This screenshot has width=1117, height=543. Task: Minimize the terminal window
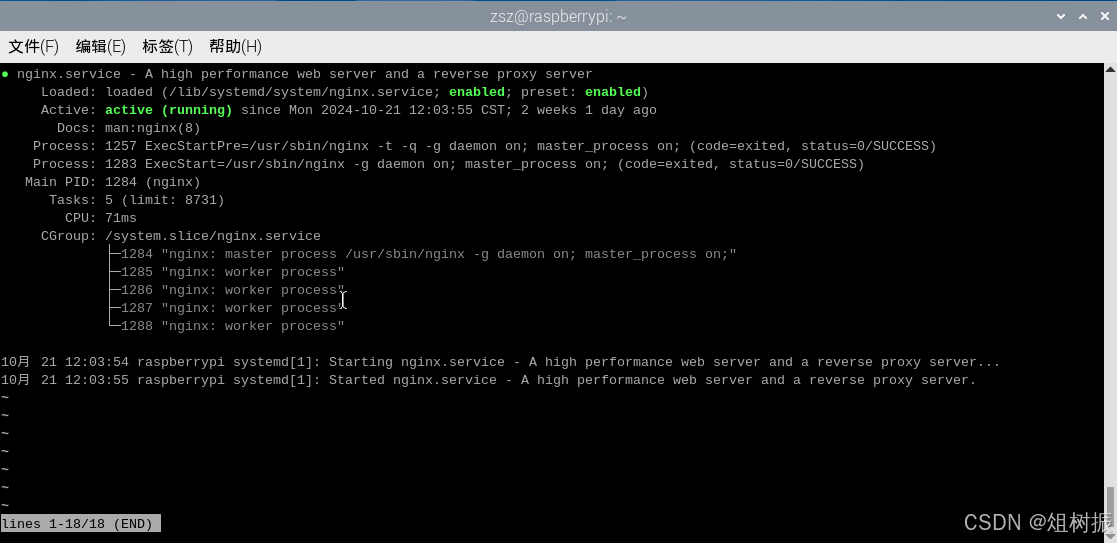(1063, 16)
